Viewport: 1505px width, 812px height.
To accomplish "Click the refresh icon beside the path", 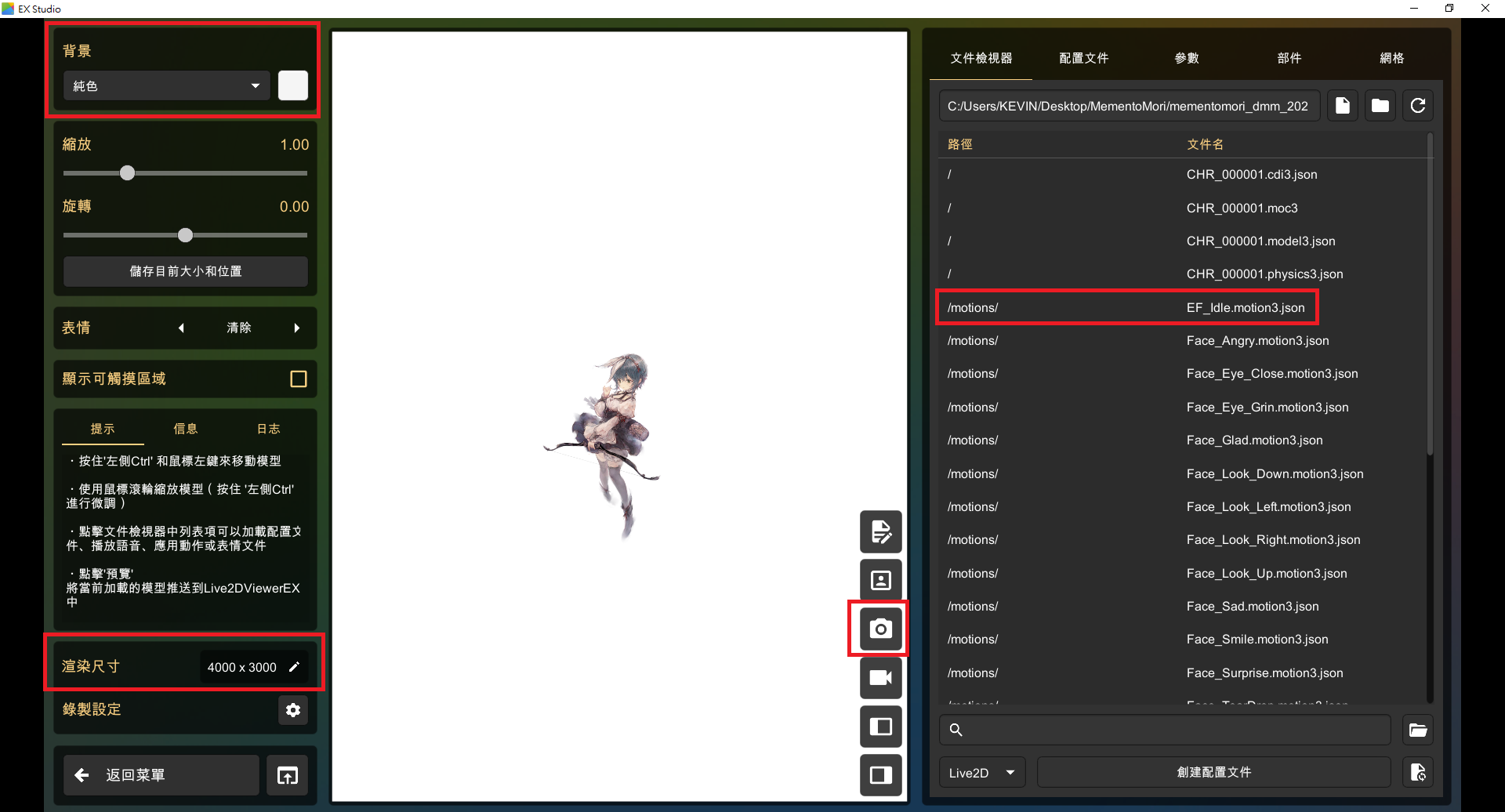I will [x=1417, y=106].
